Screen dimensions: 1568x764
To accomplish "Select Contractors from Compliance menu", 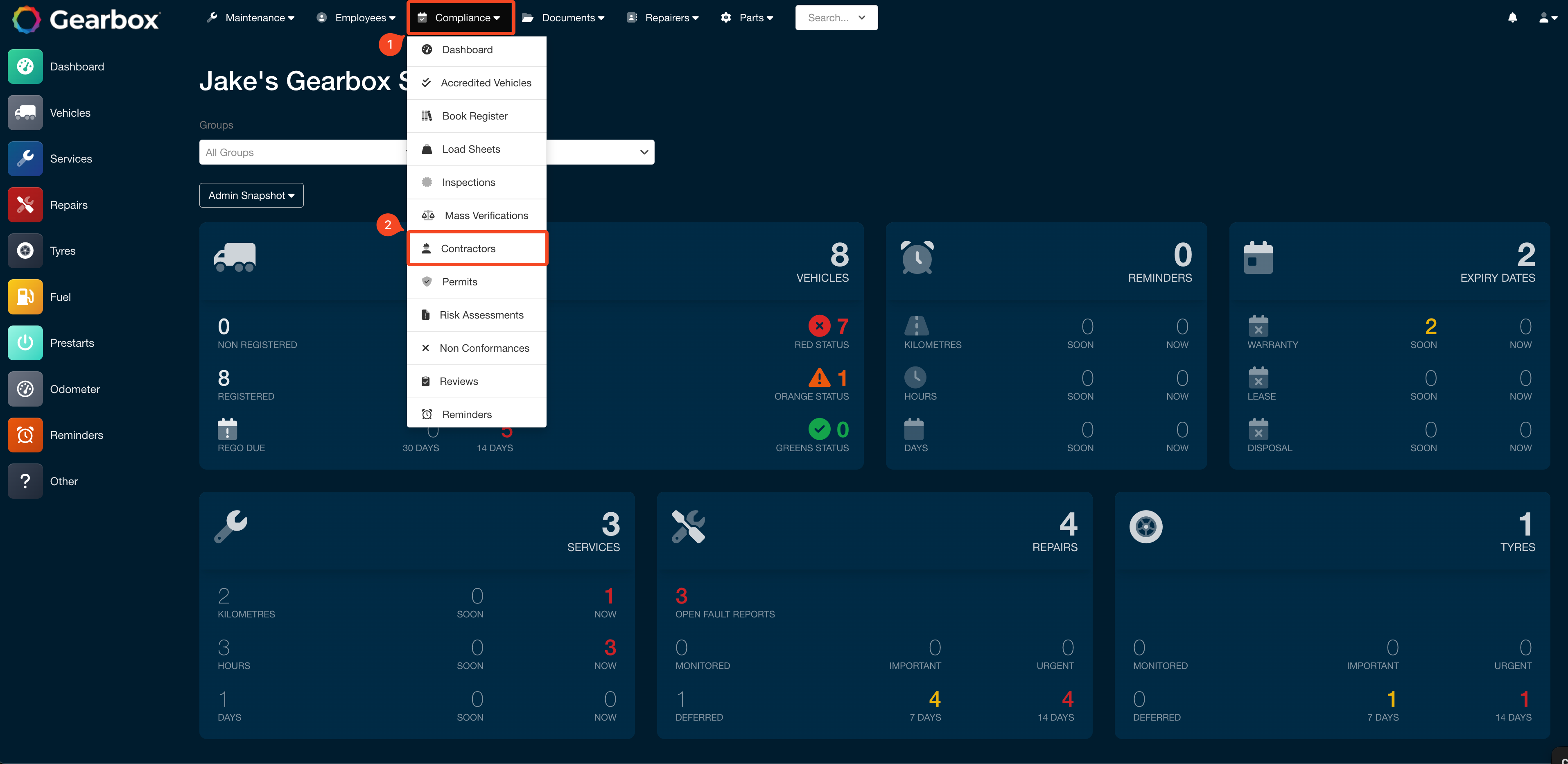I will coord(477,249).
